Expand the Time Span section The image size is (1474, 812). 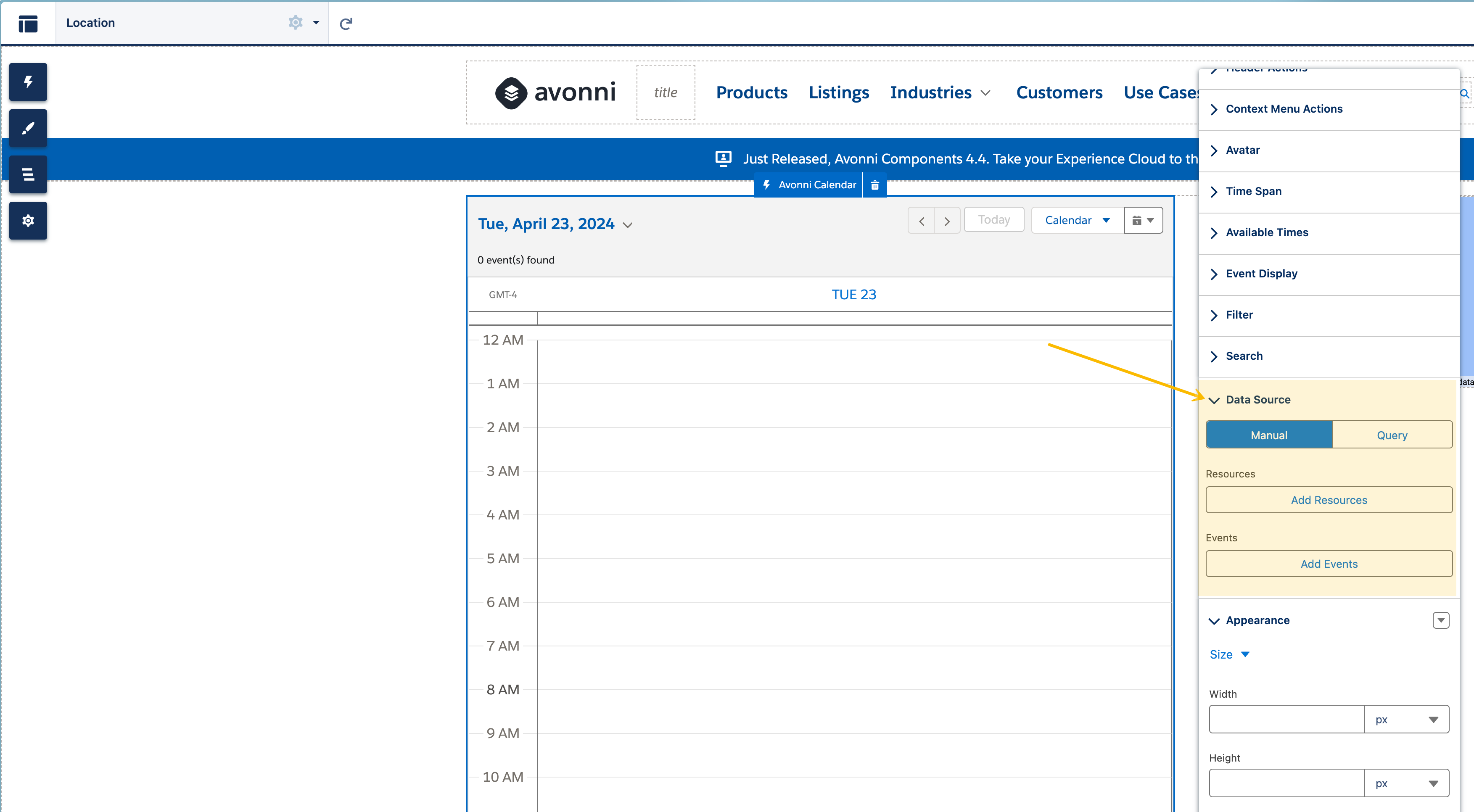pos(1253,192)
